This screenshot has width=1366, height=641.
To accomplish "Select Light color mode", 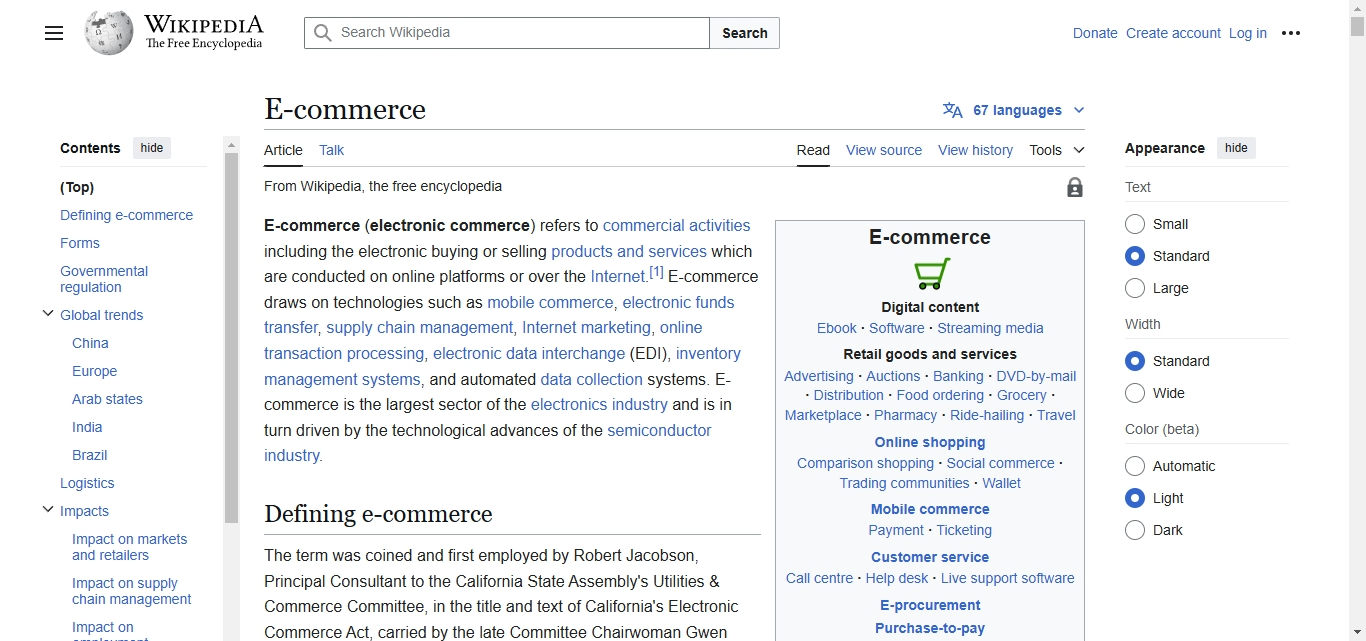I will pyautogui.click(x=1135, y=498).
